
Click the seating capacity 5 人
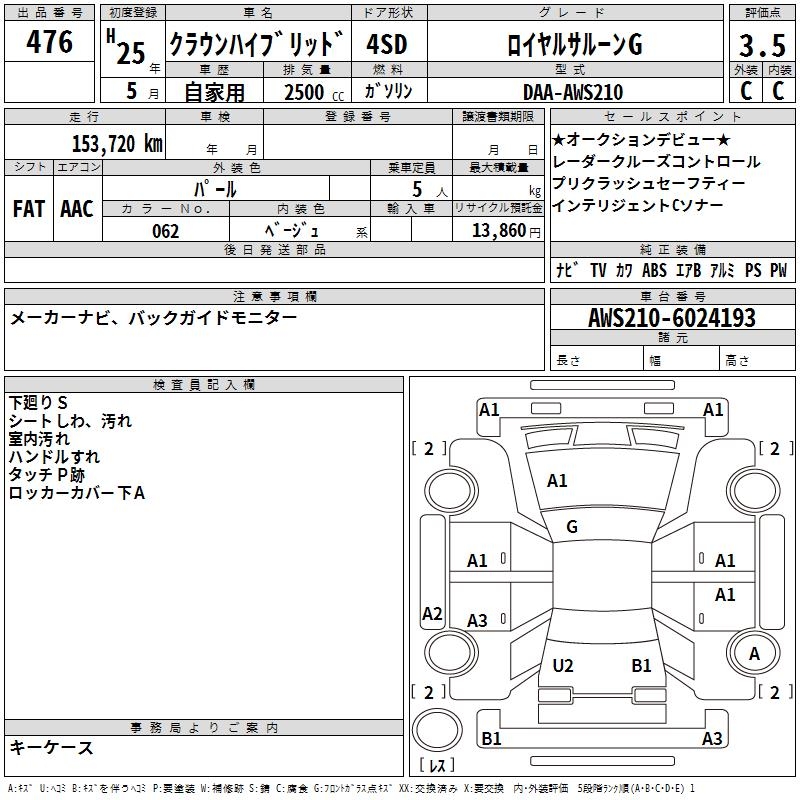click(429, 190)
